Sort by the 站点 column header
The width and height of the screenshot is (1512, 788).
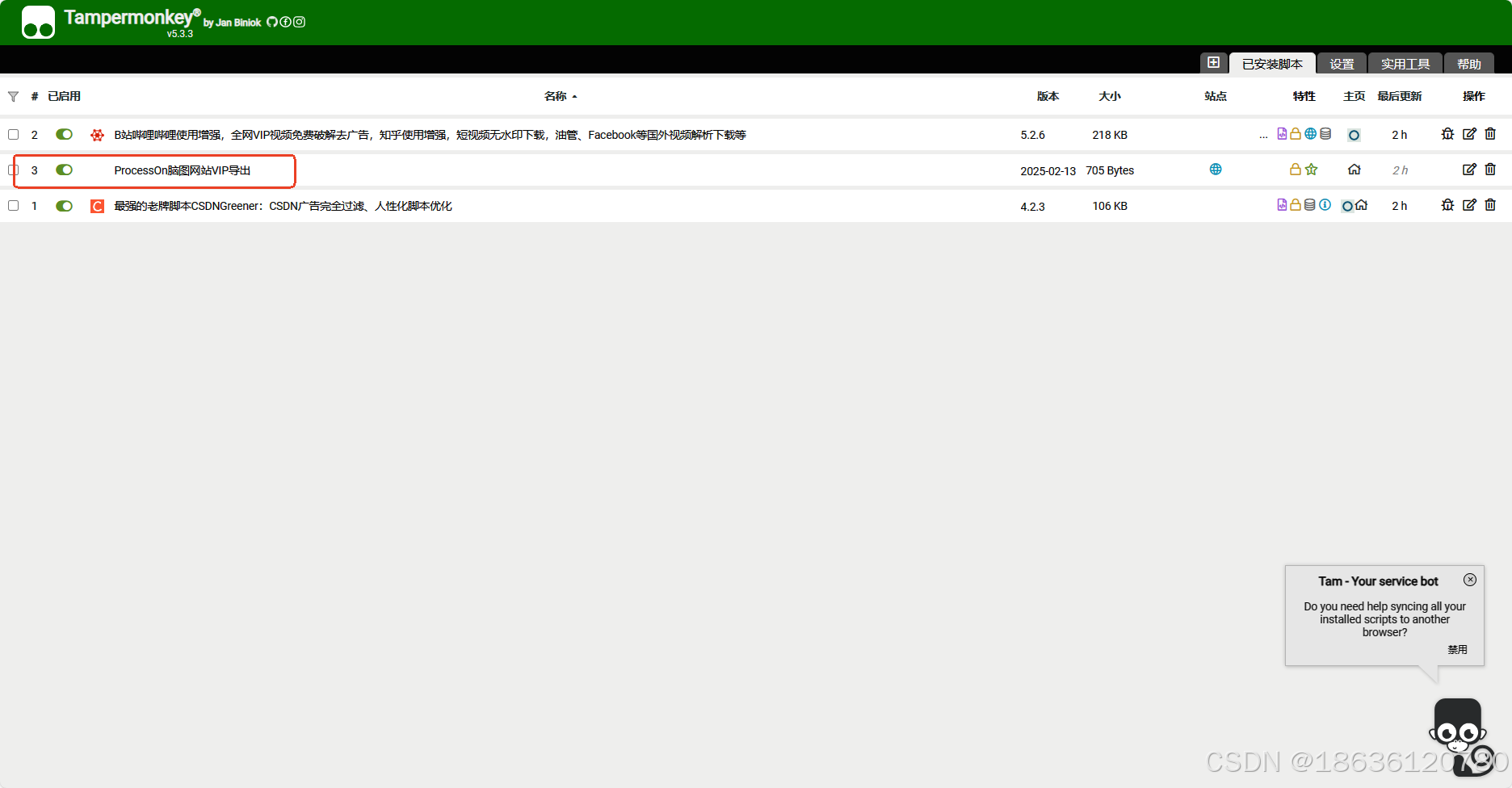[1216, 96]
